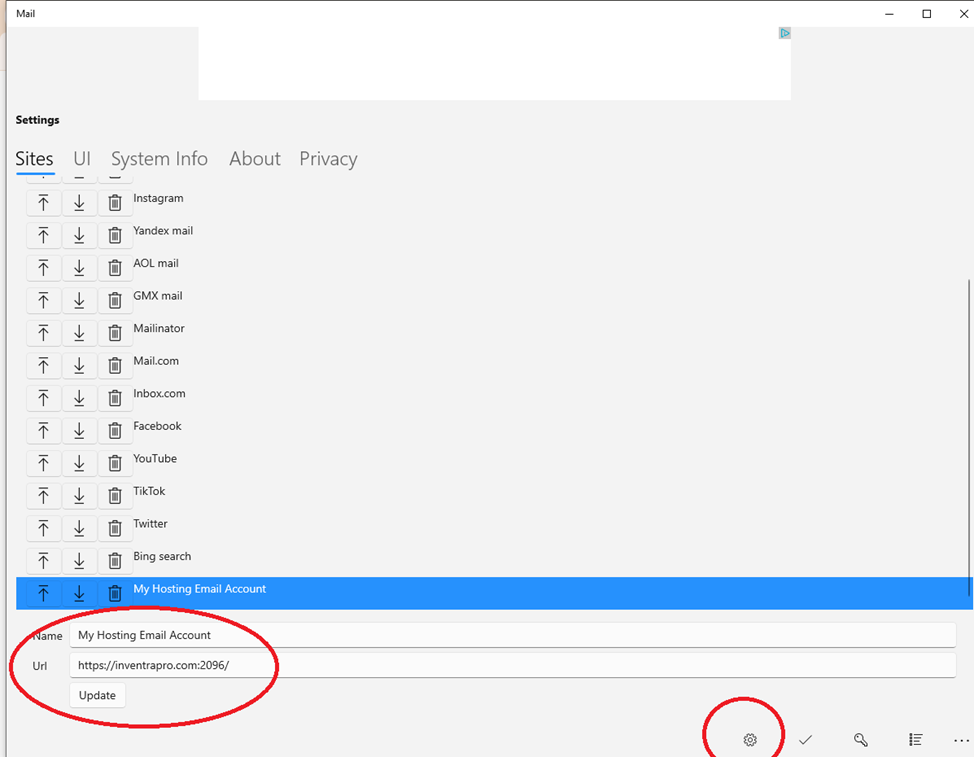The image size is (974, 757).
Task: Open the more options ellipsis menu
Action: pos(962,740)
